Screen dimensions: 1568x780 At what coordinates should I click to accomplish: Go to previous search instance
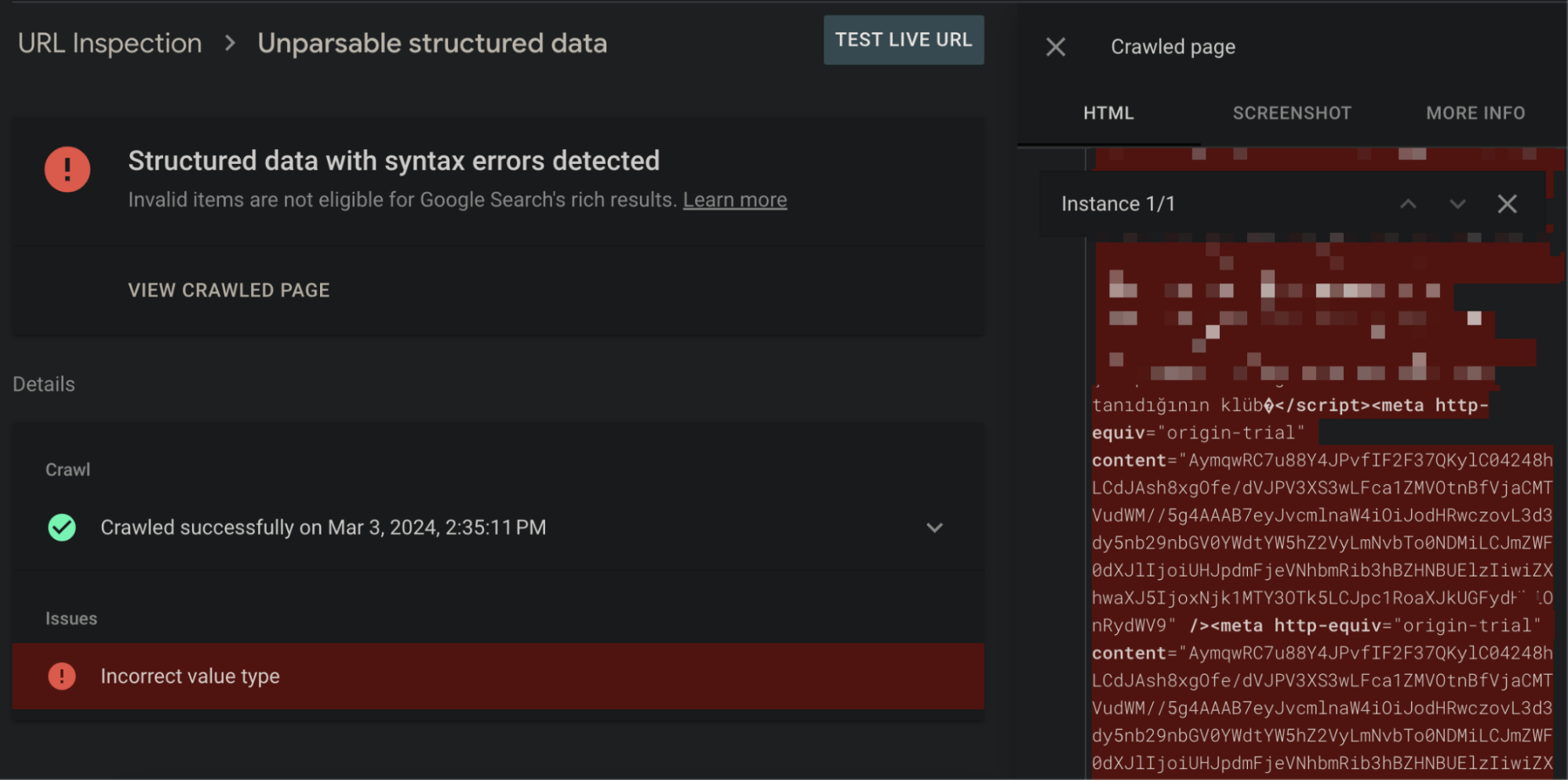coord(1408,204)
